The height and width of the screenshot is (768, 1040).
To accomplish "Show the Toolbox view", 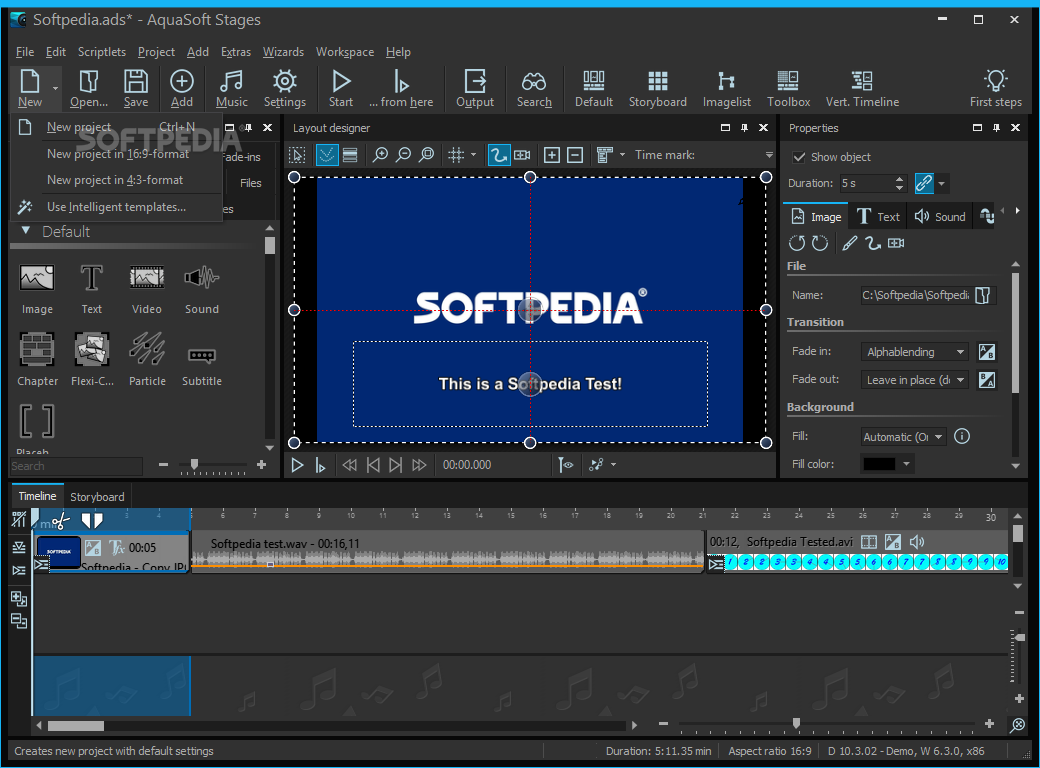I will [x=788, y=89].
